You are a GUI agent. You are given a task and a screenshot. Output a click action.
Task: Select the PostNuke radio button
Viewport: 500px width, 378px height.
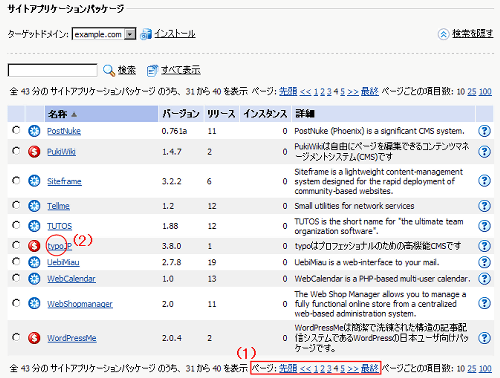[x=16, y=130]
